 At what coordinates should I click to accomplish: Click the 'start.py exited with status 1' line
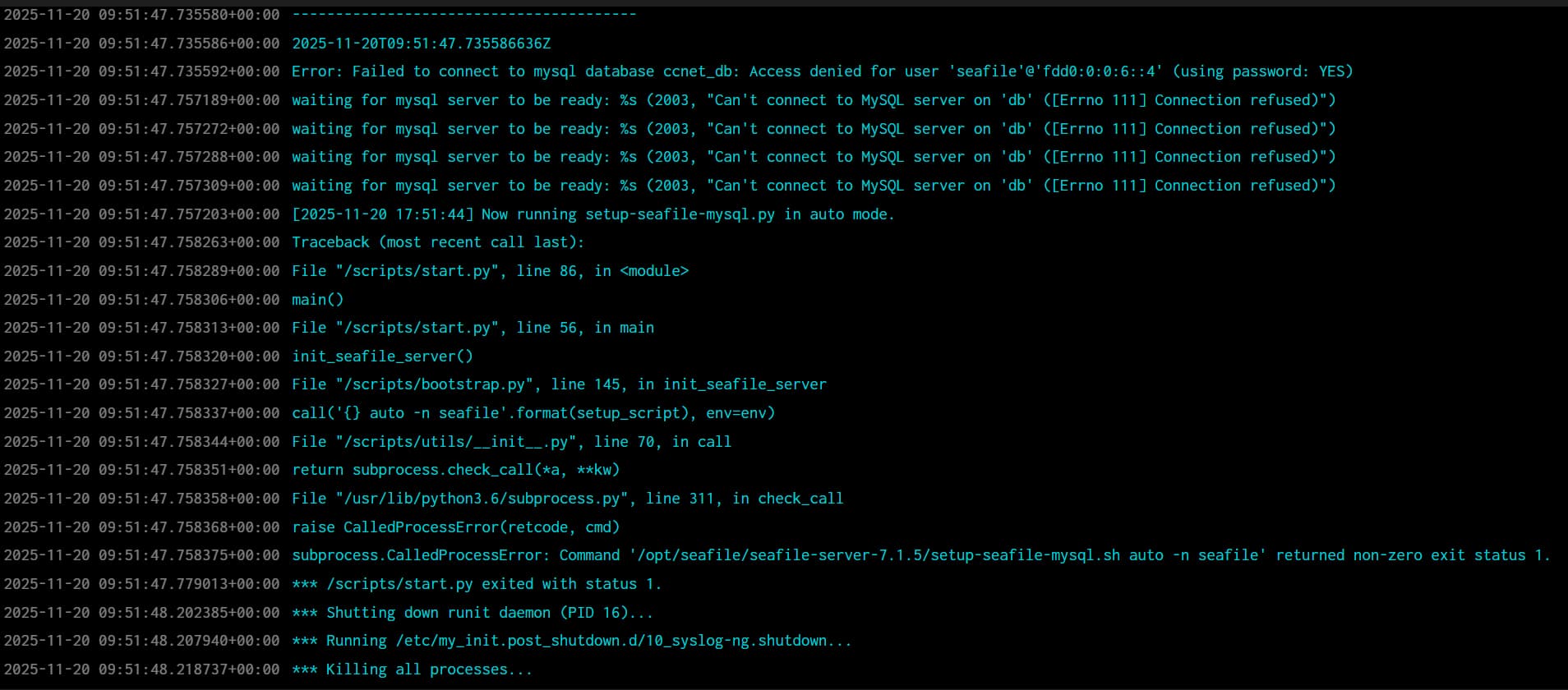(x=477, y=584)
